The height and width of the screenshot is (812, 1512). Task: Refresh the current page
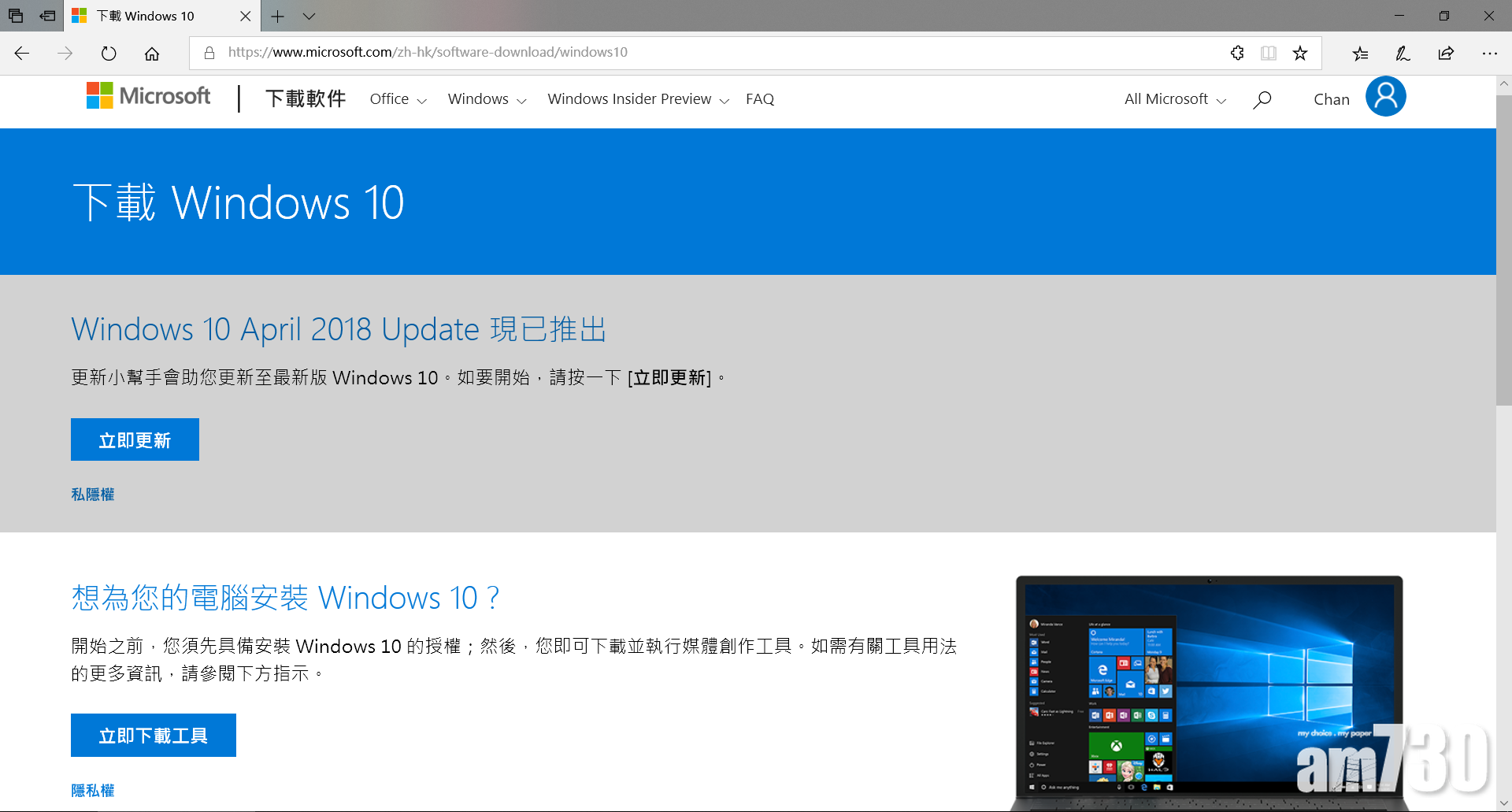pos(109,53)
